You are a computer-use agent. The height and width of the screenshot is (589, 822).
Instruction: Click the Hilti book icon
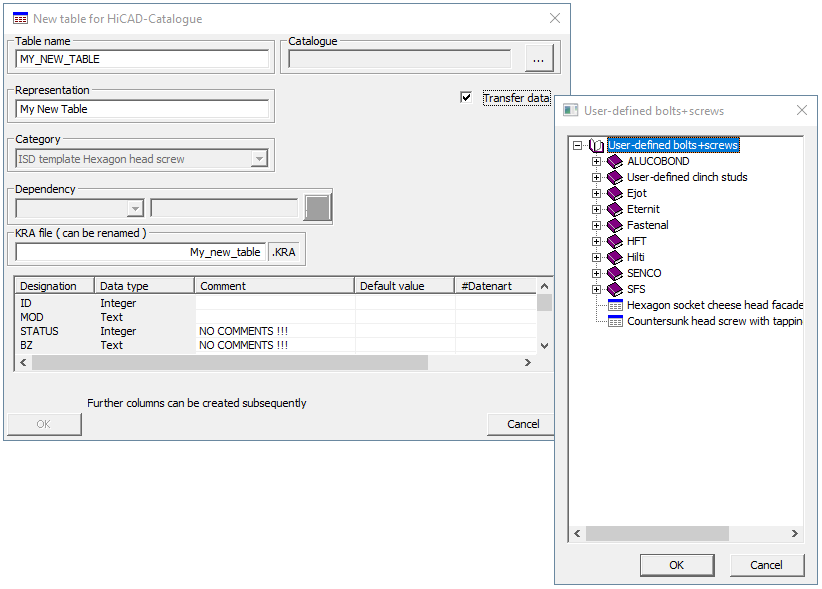(614, 257)
